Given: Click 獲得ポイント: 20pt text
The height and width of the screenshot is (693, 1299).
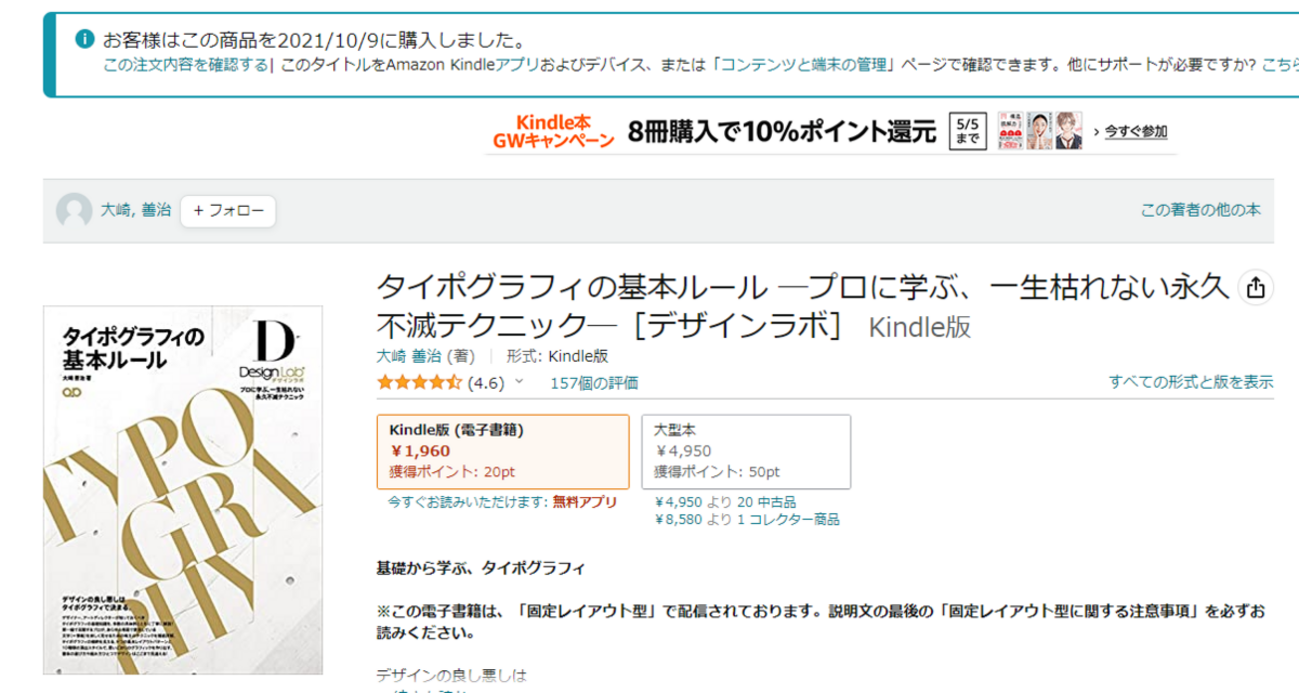Looking at the screenshot, I should 452,471.
